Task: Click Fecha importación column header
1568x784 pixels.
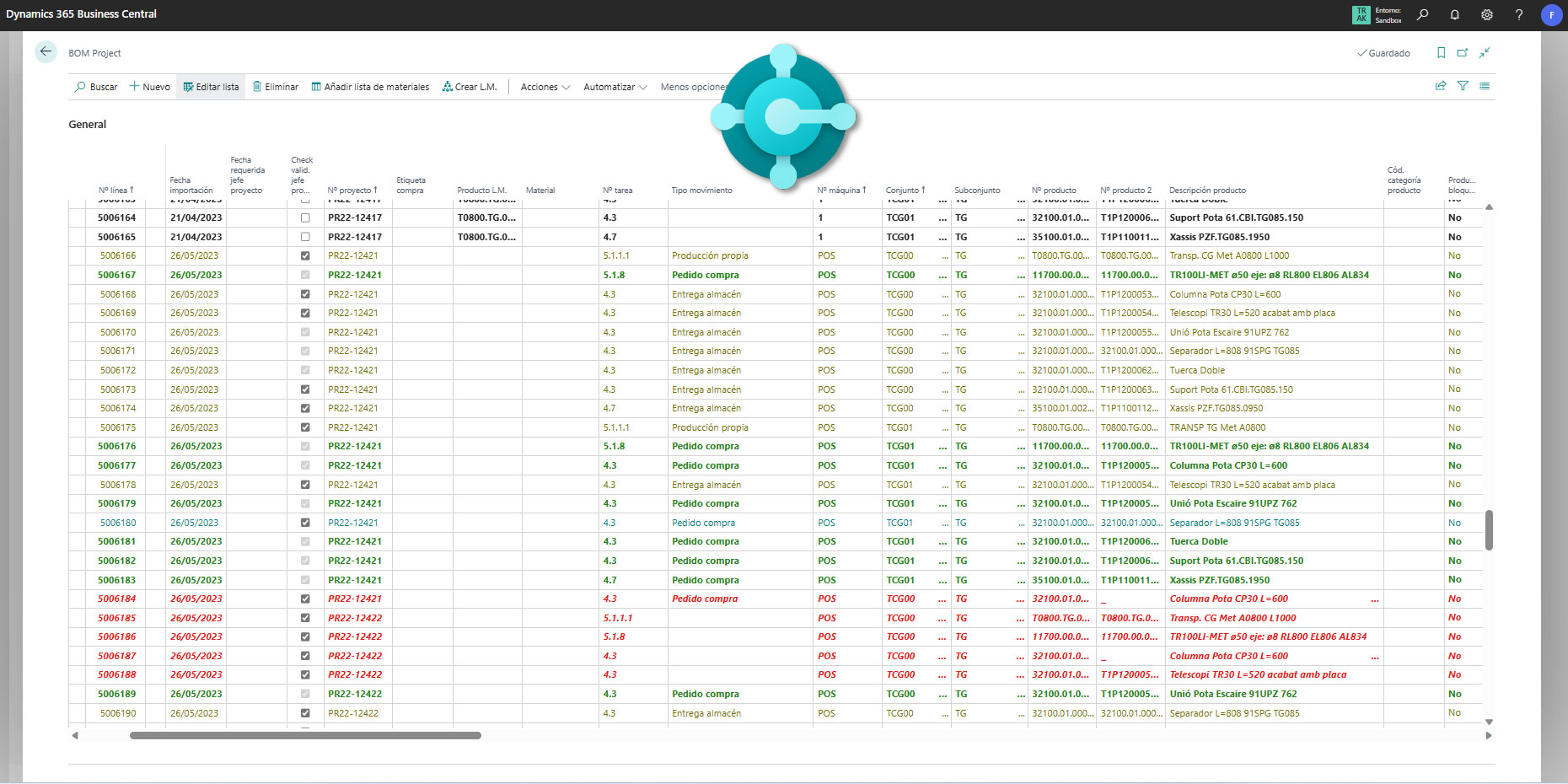Action: [191, 185]
